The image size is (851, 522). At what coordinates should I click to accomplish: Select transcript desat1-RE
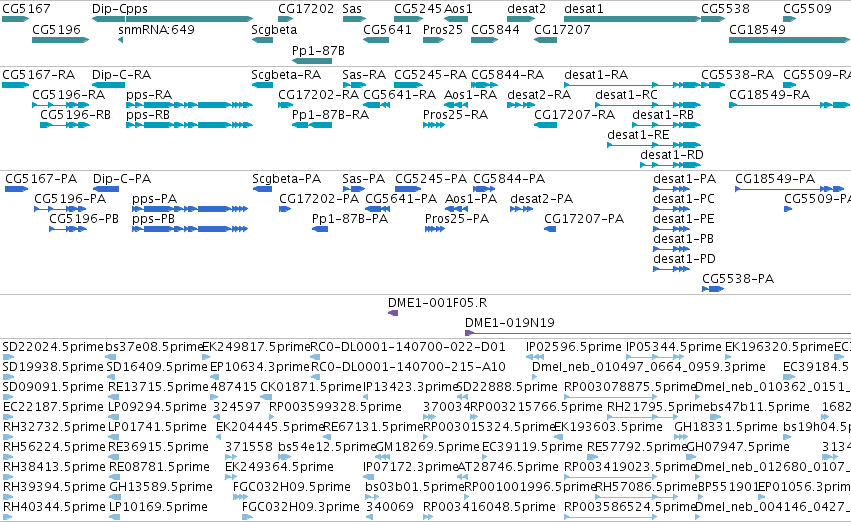coord(638,135)
